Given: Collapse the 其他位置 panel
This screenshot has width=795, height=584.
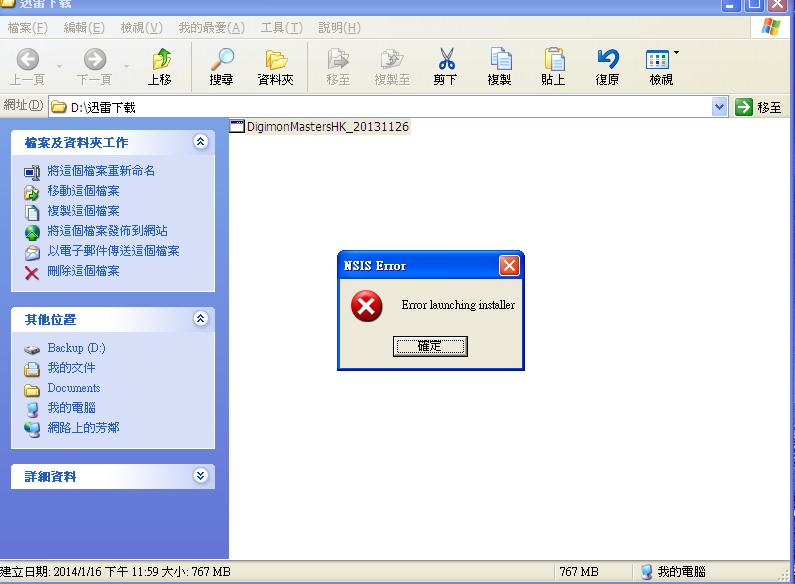Looking at the screenshot, I should click(201, 319).
